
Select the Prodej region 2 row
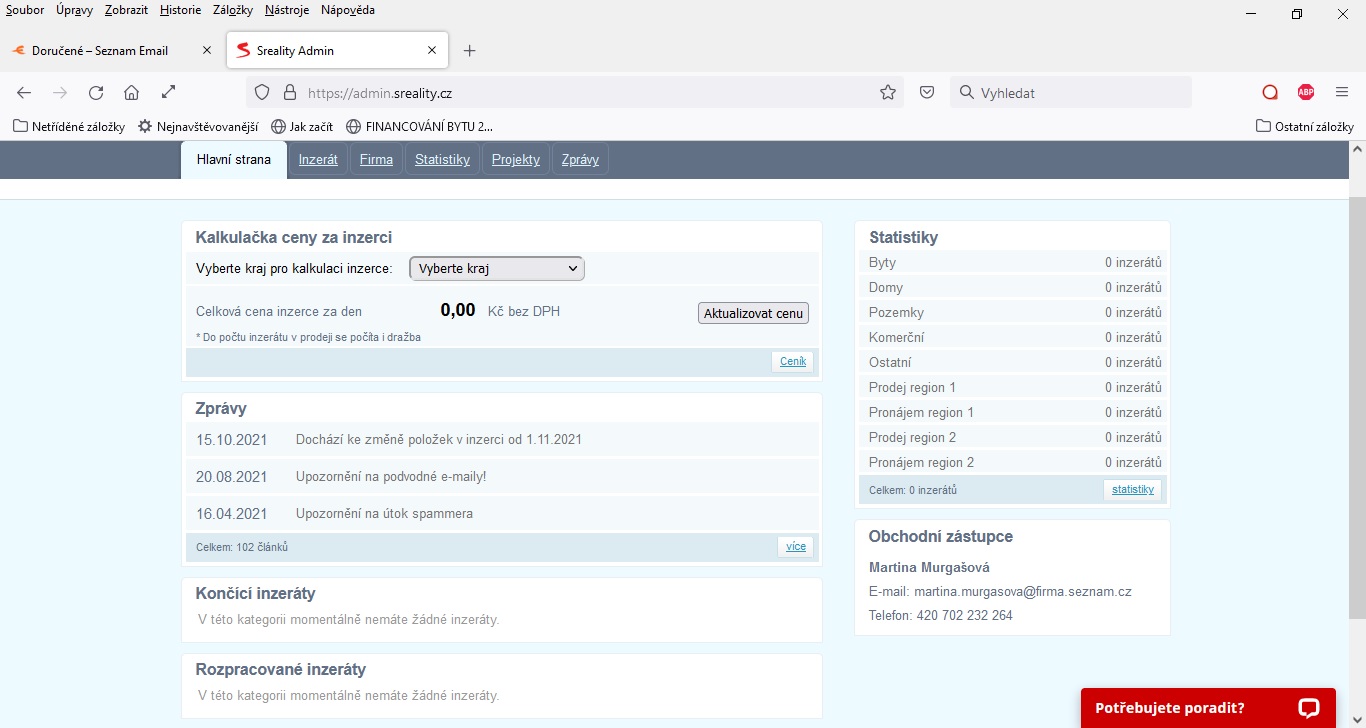1015,437
